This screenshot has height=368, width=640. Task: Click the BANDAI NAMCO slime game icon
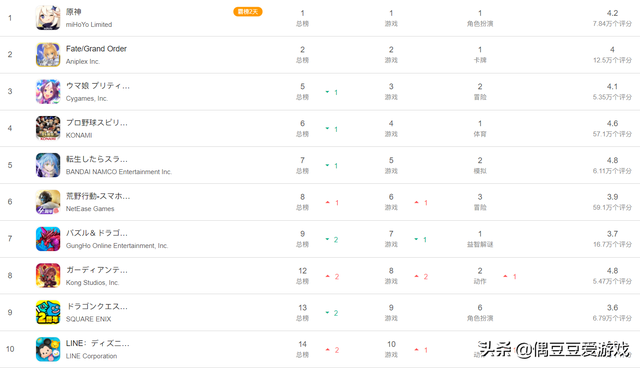48,165
